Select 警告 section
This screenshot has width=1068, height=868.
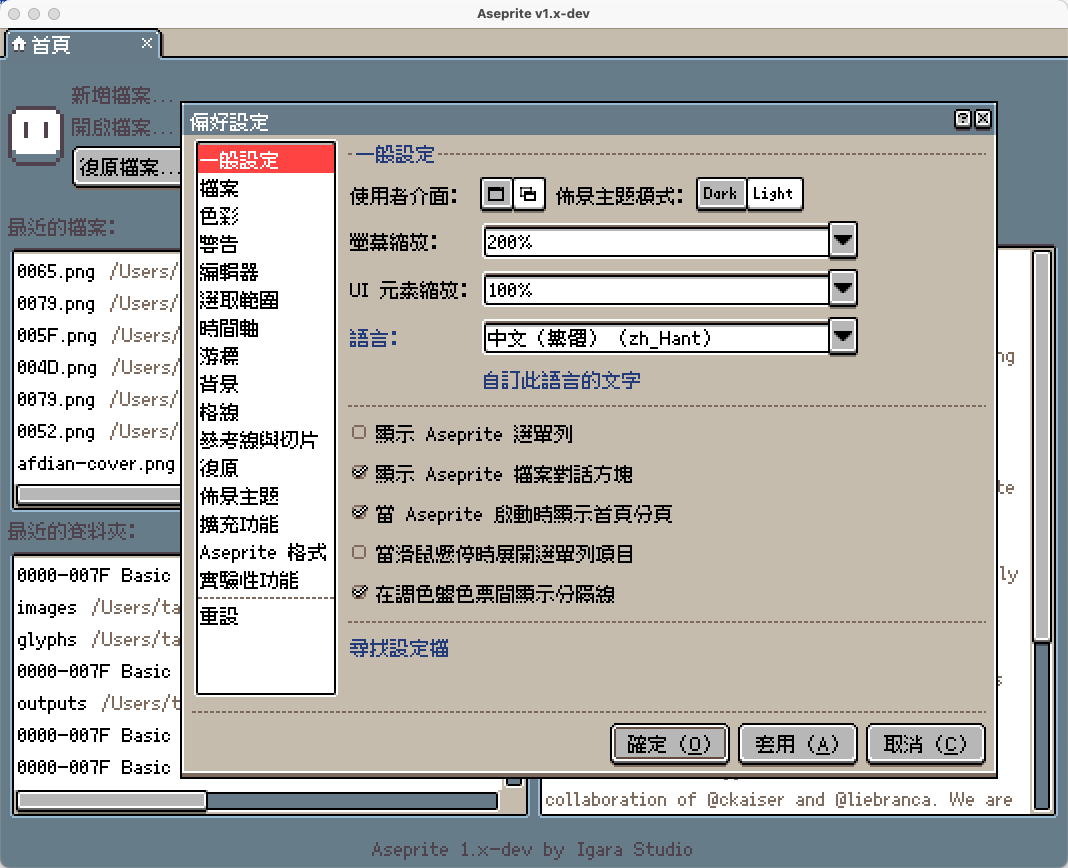tap(266, 244)
